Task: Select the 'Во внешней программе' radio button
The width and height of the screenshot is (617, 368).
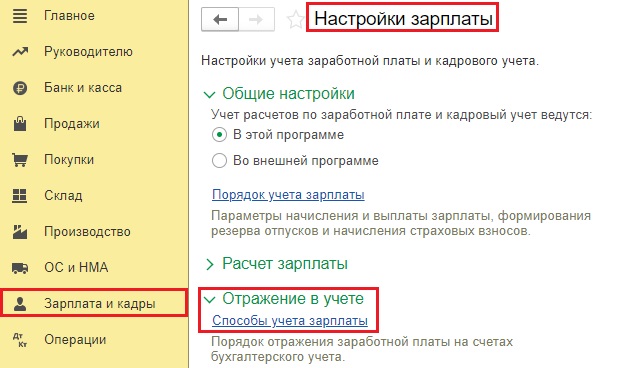Action: pos(219,161)
